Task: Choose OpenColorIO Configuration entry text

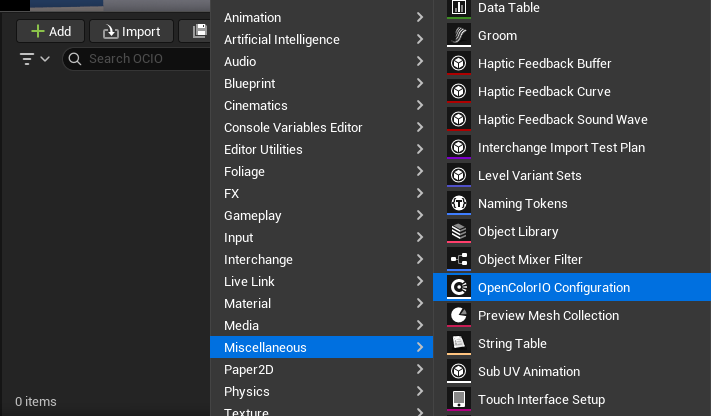Action: (554, 288)
